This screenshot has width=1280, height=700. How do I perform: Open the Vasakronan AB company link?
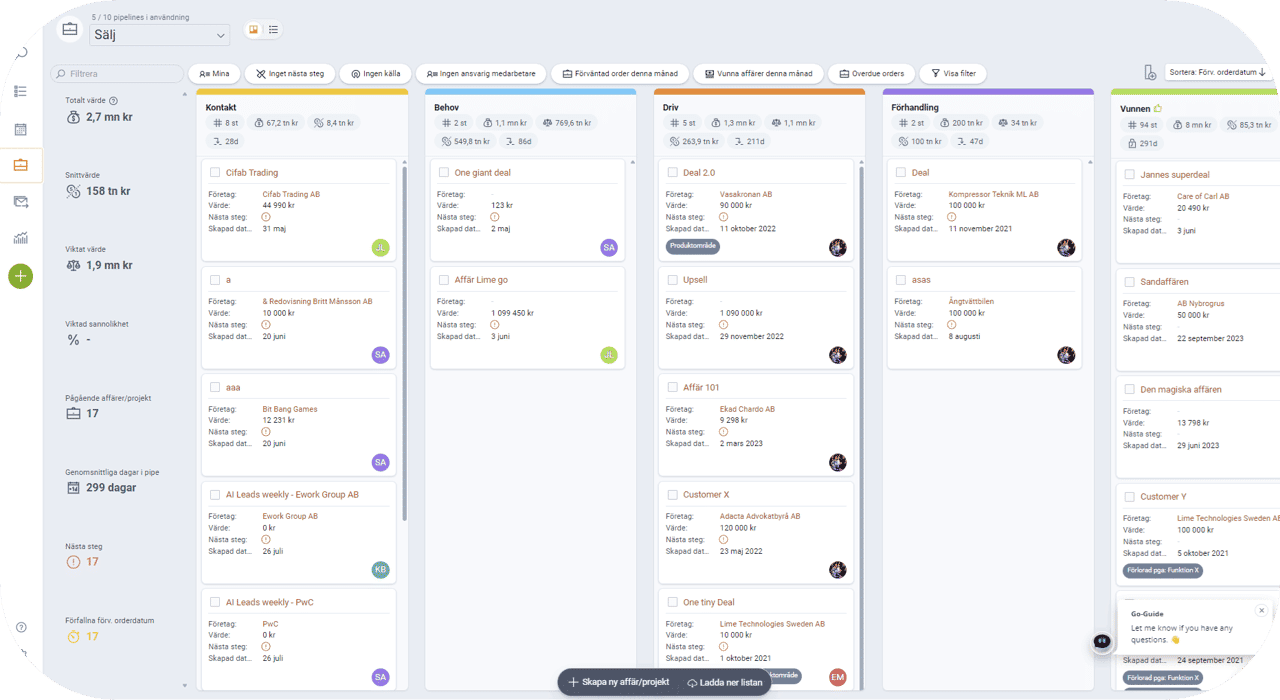coord(746,194)
